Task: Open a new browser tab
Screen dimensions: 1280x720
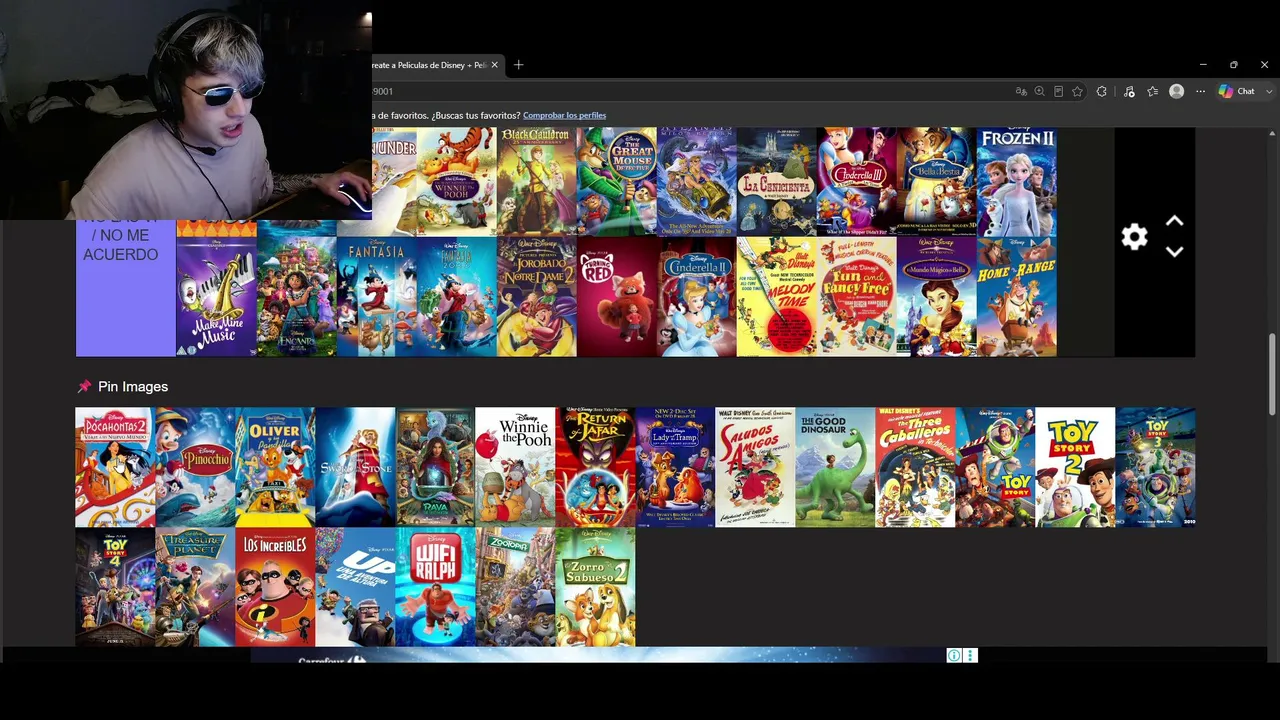Action: pos(518,65)
